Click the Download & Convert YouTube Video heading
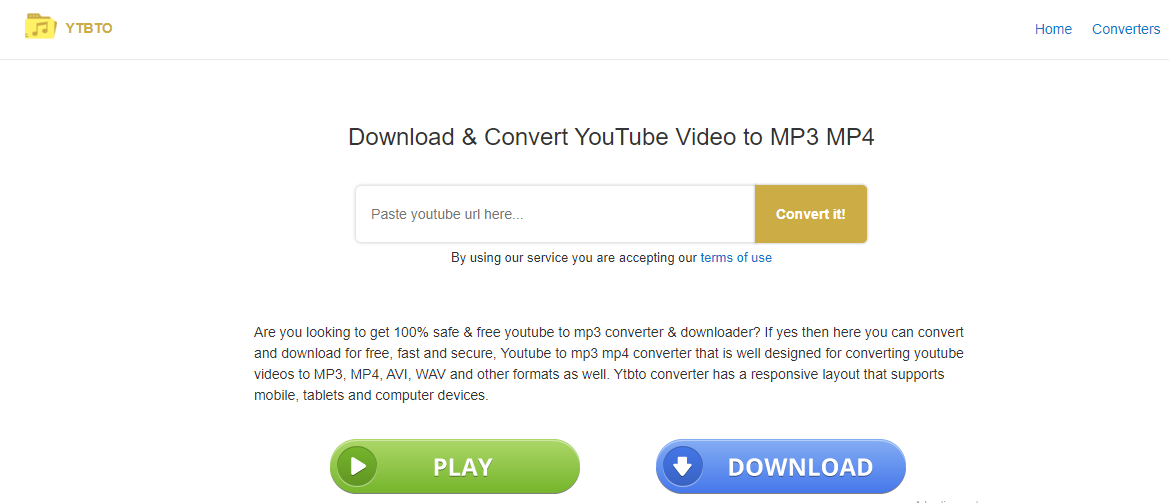The width and height of the screenshot is (1169, 503). 611,137
